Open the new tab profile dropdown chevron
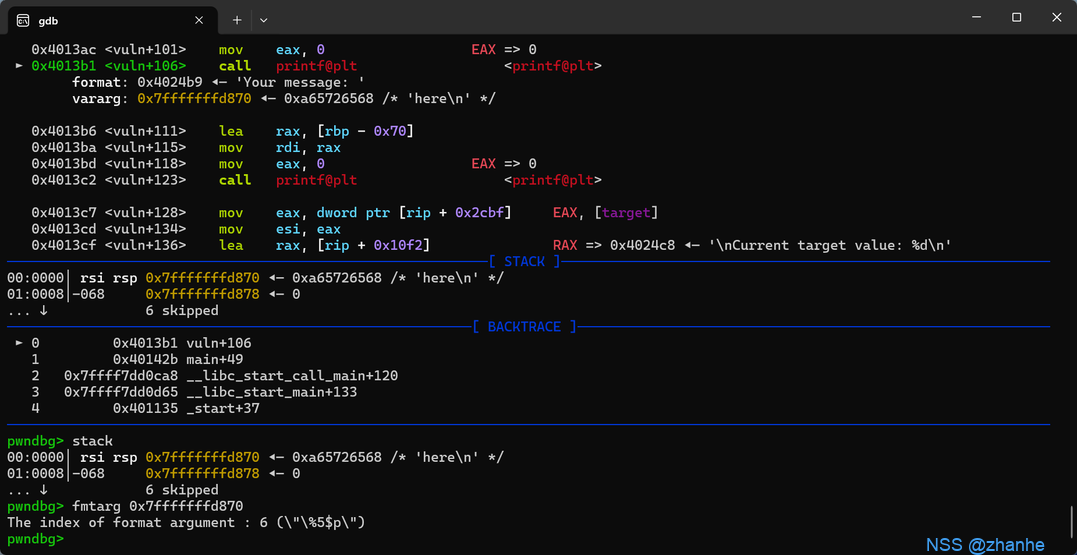This screenshot has width=1077, height=555. click(x=264, y=19)
